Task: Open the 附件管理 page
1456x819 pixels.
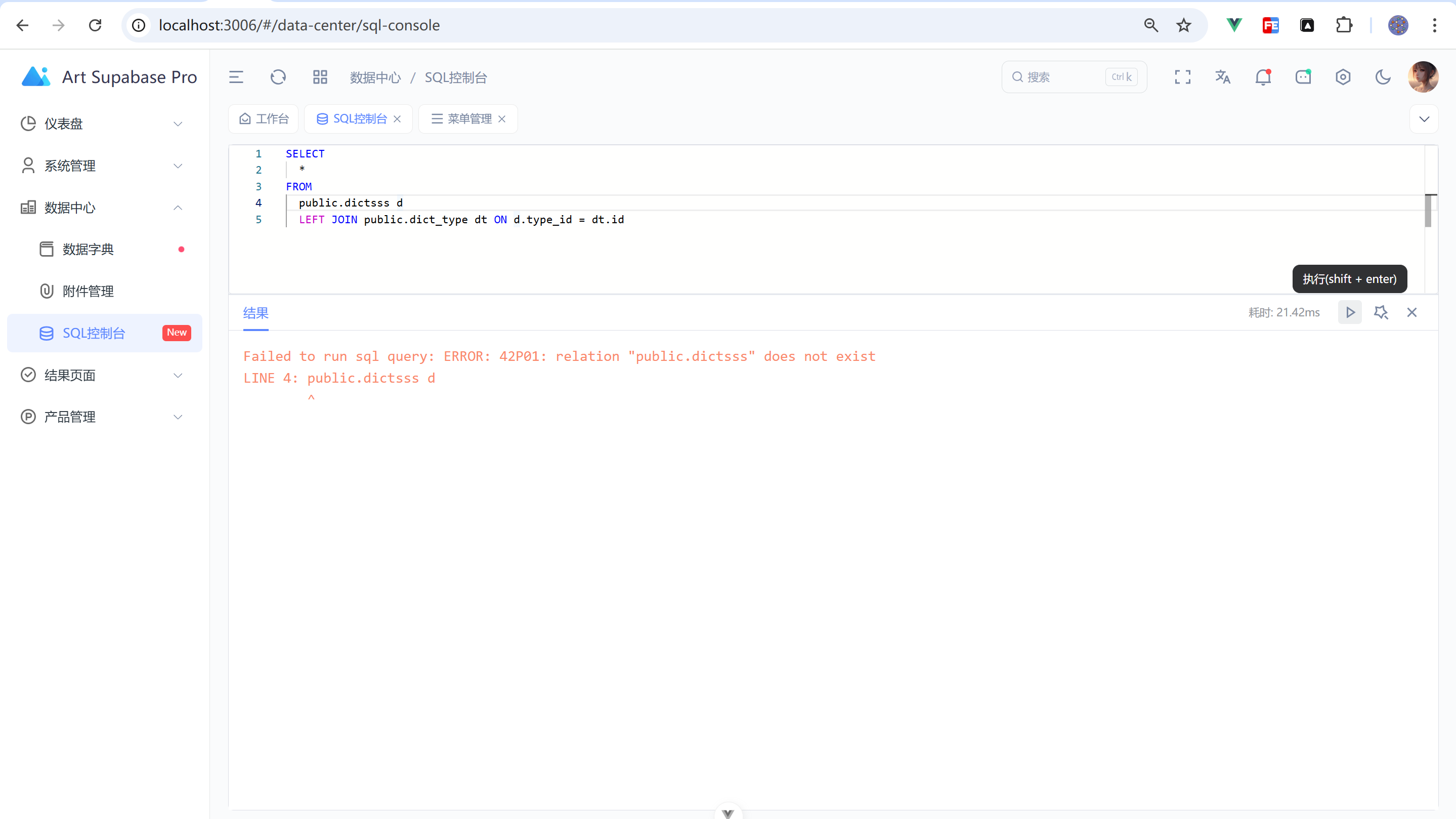Action: (x=88, y=291)
